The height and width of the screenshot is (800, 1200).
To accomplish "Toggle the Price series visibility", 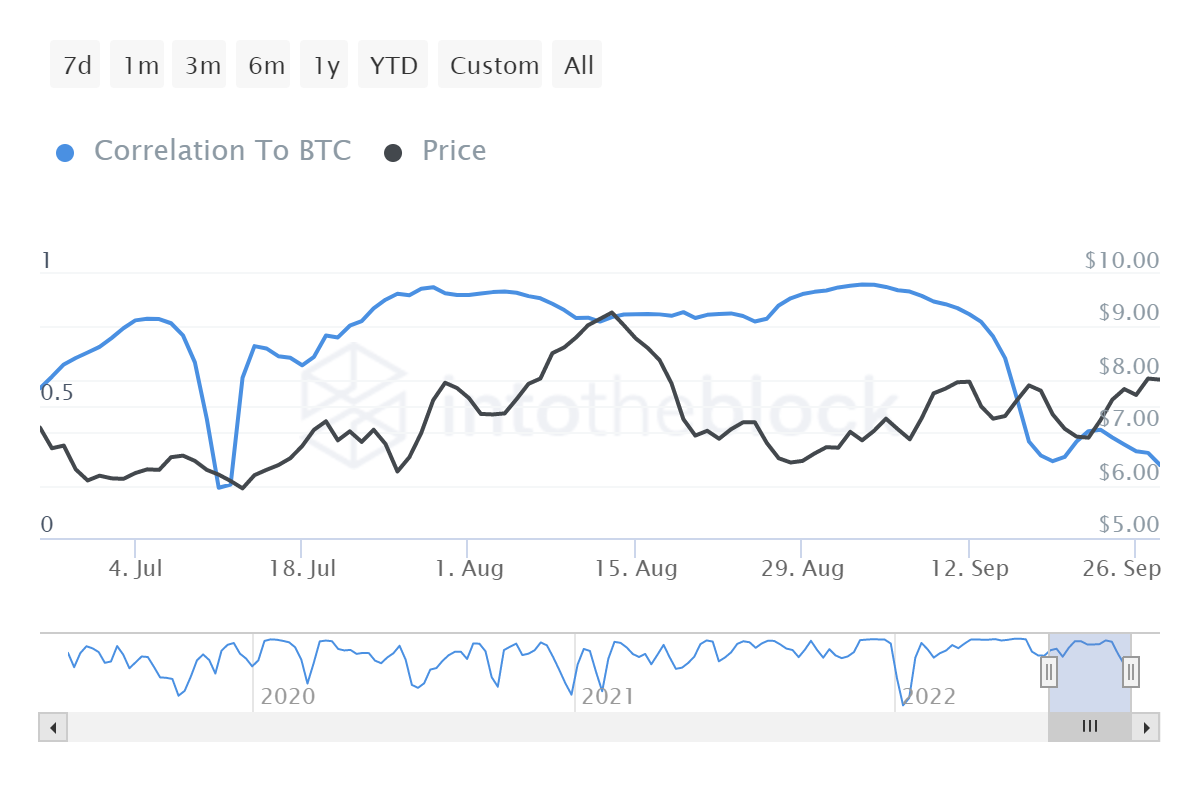I will (x=454, y=151).
